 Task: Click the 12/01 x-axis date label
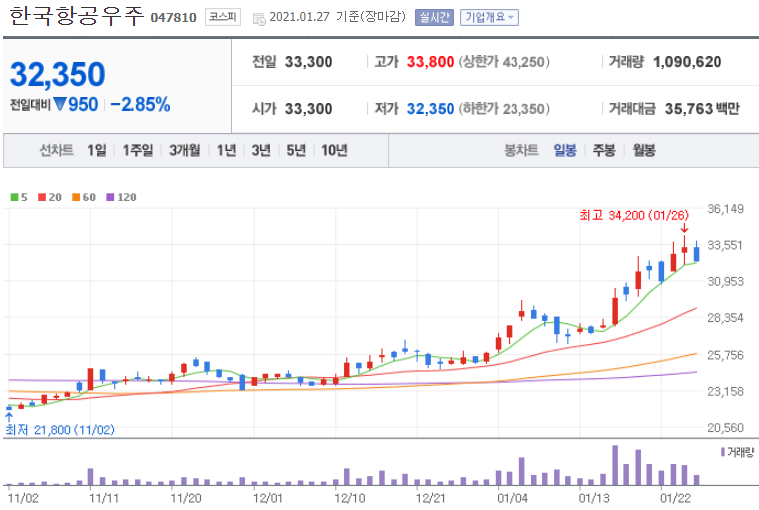click(268, 498)
